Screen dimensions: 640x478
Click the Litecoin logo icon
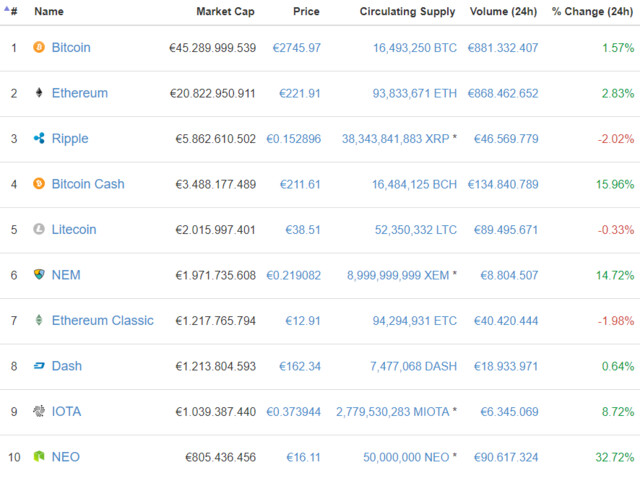[39, 229]
